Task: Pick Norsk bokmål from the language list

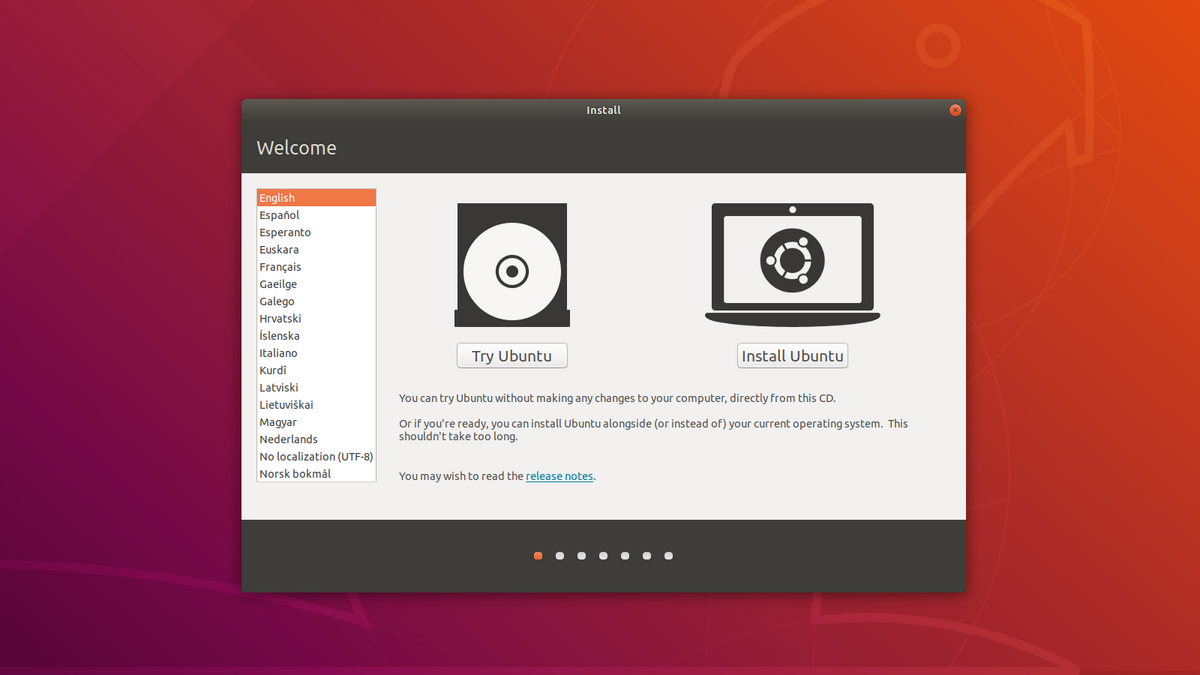Action: tap(316, 474)
